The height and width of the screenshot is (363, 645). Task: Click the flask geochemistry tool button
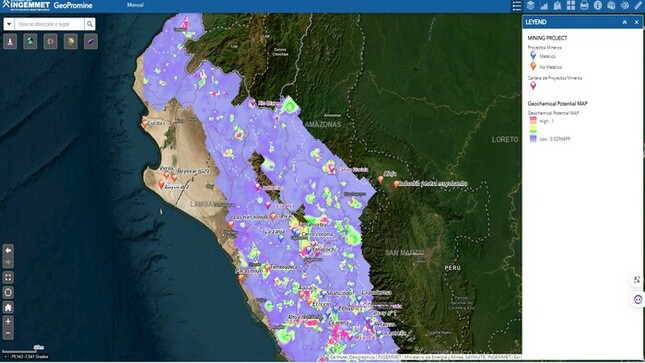coord(10,42)
